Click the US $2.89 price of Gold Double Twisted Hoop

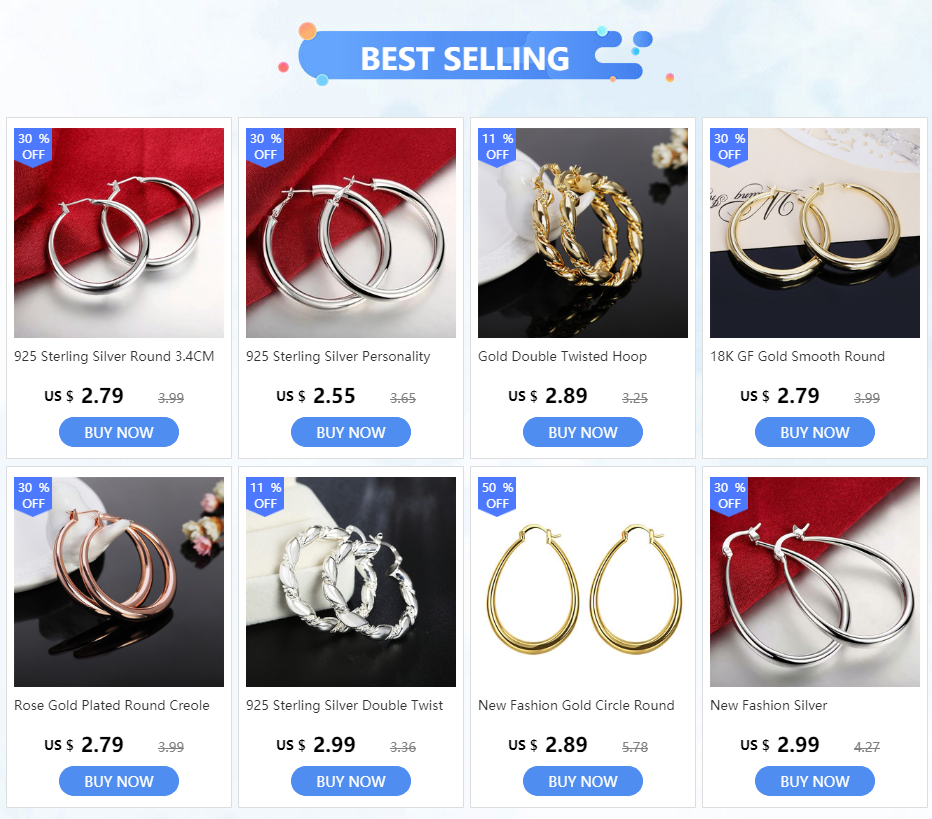pyautogui.click(x=547, y=396)
